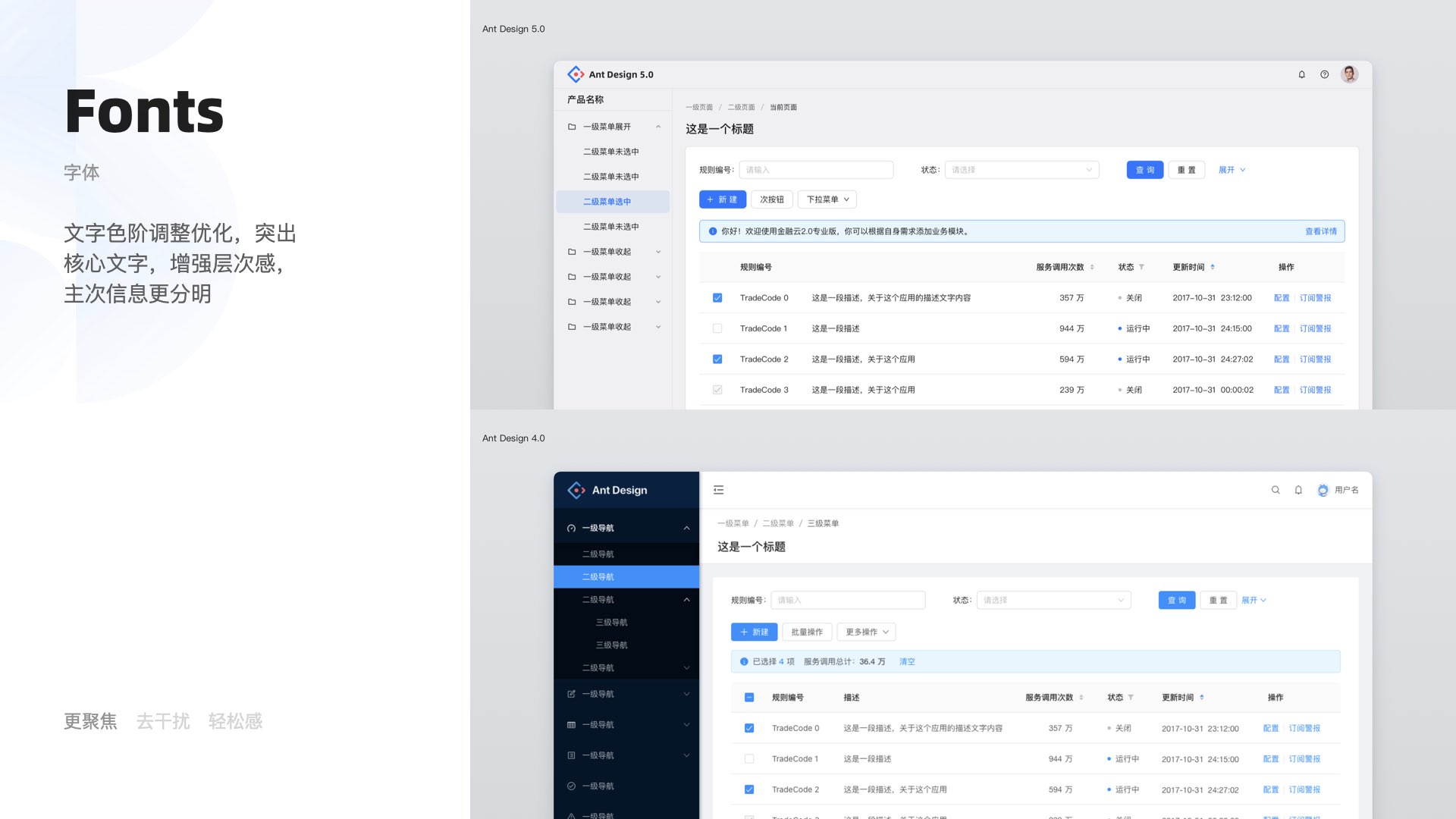This screenshot has height=819, width=1456.
Task: Click the 新建 button in Ant Design 4.0
Action: pyautogui.click(x=754, y=632)
